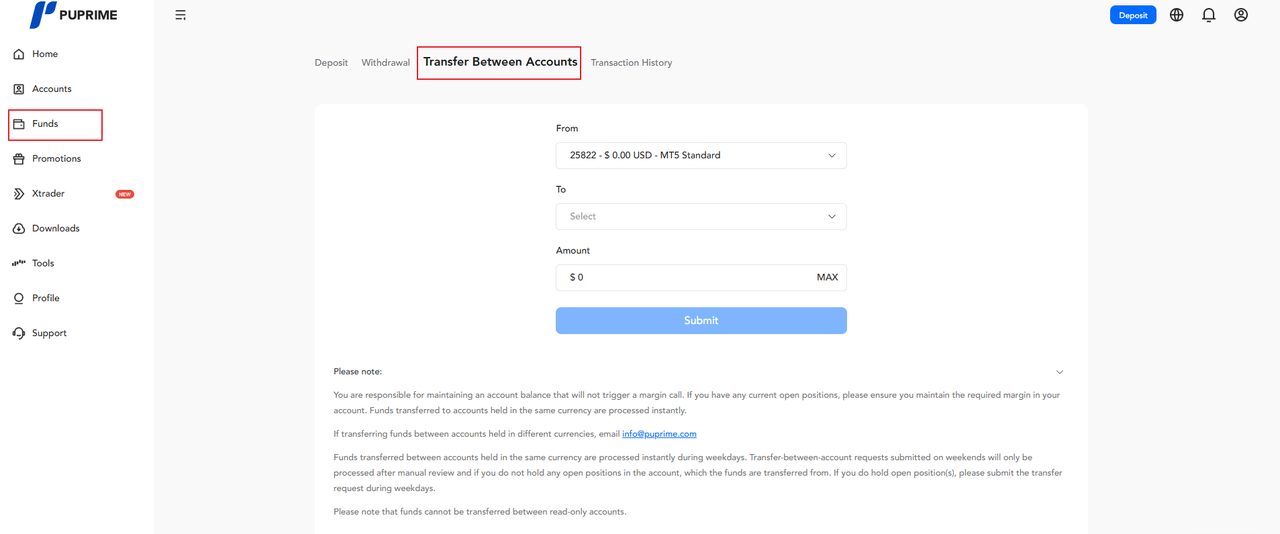Open the Transaction History tab
Image resolution: width=1280 pixels, height=534 pixels.
[x=631, y=63]
